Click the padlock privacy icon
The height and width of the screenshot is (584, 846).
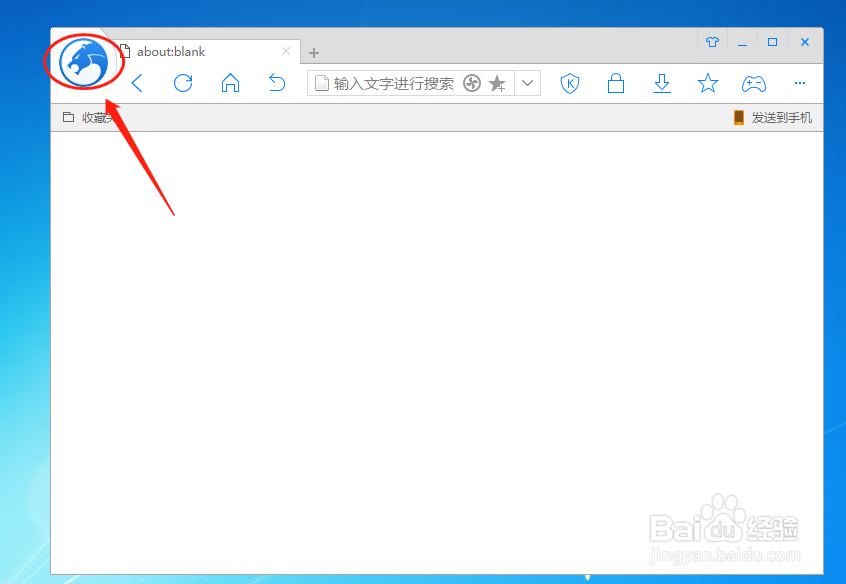click(x=616, y=83)
